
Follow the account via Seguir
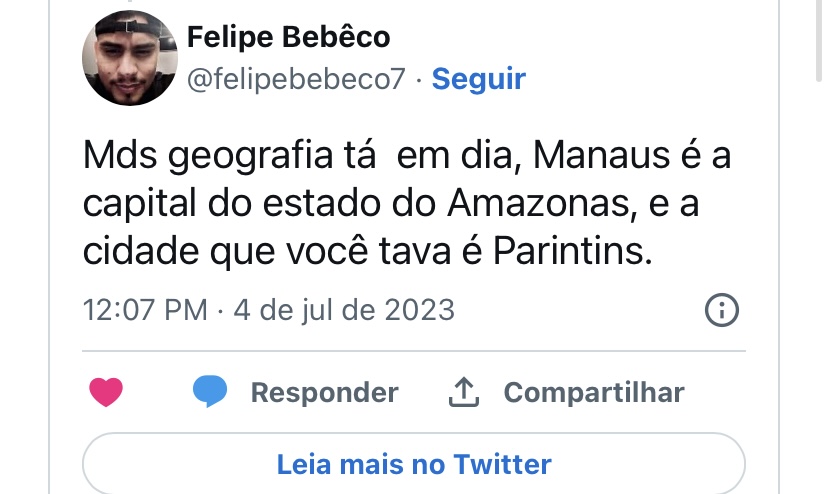pyautogui.click(x=478, y=79)
